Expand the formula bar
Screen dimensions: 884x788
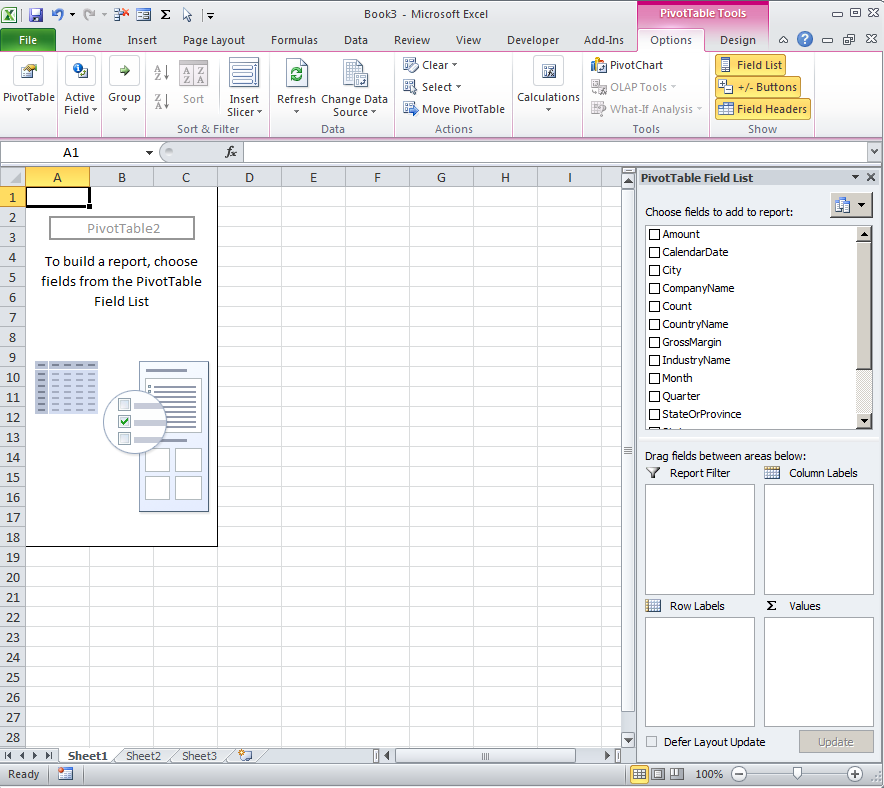tap(874, 151)
